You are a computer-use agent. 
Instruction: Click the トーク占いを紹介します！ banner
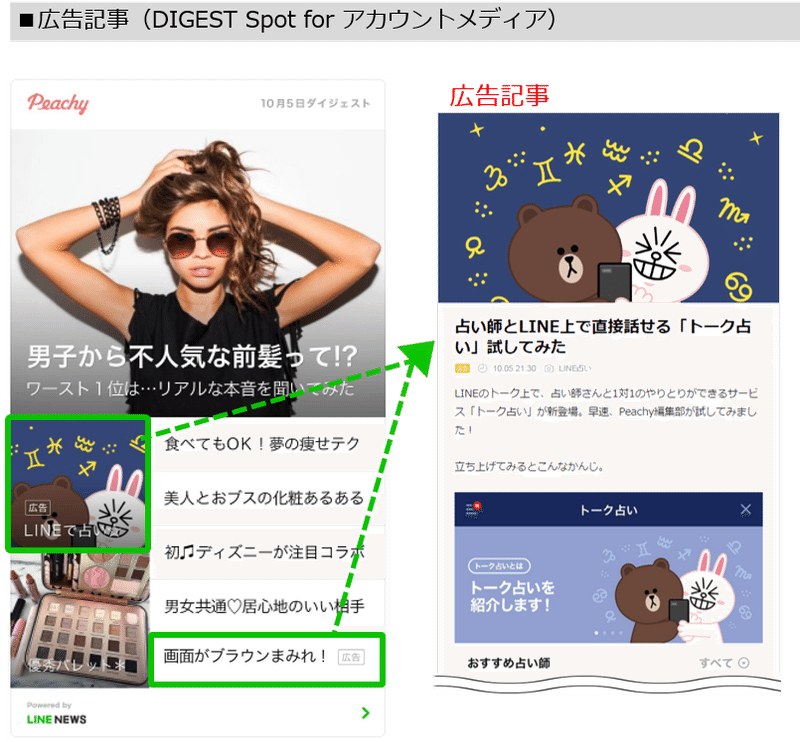point(608,585)
